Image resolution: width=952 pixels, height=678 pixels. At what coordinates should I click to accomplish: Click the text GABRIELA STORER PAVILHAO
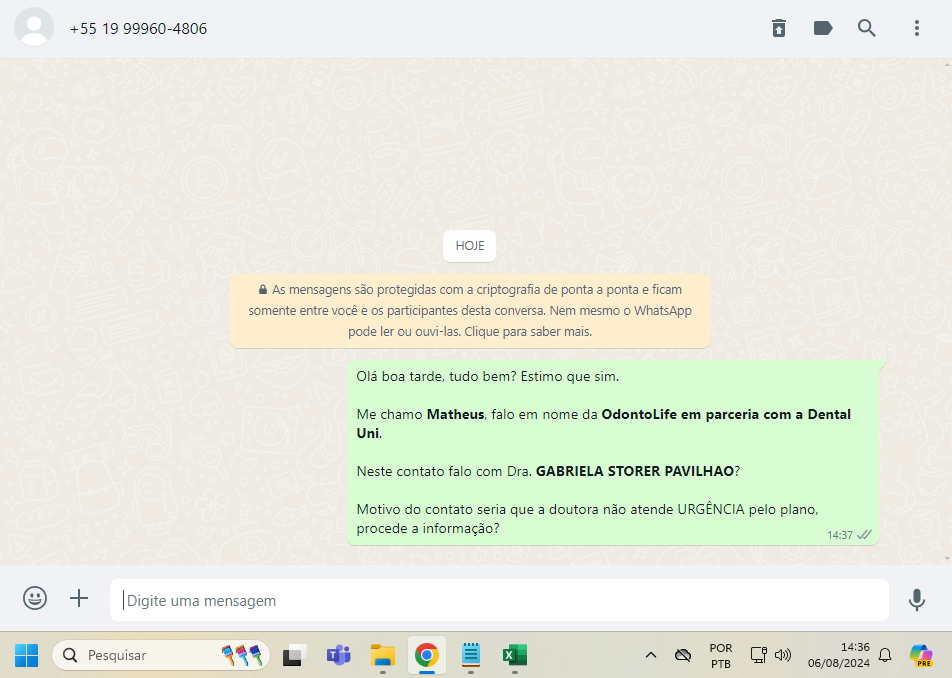(x=634, y=472)
